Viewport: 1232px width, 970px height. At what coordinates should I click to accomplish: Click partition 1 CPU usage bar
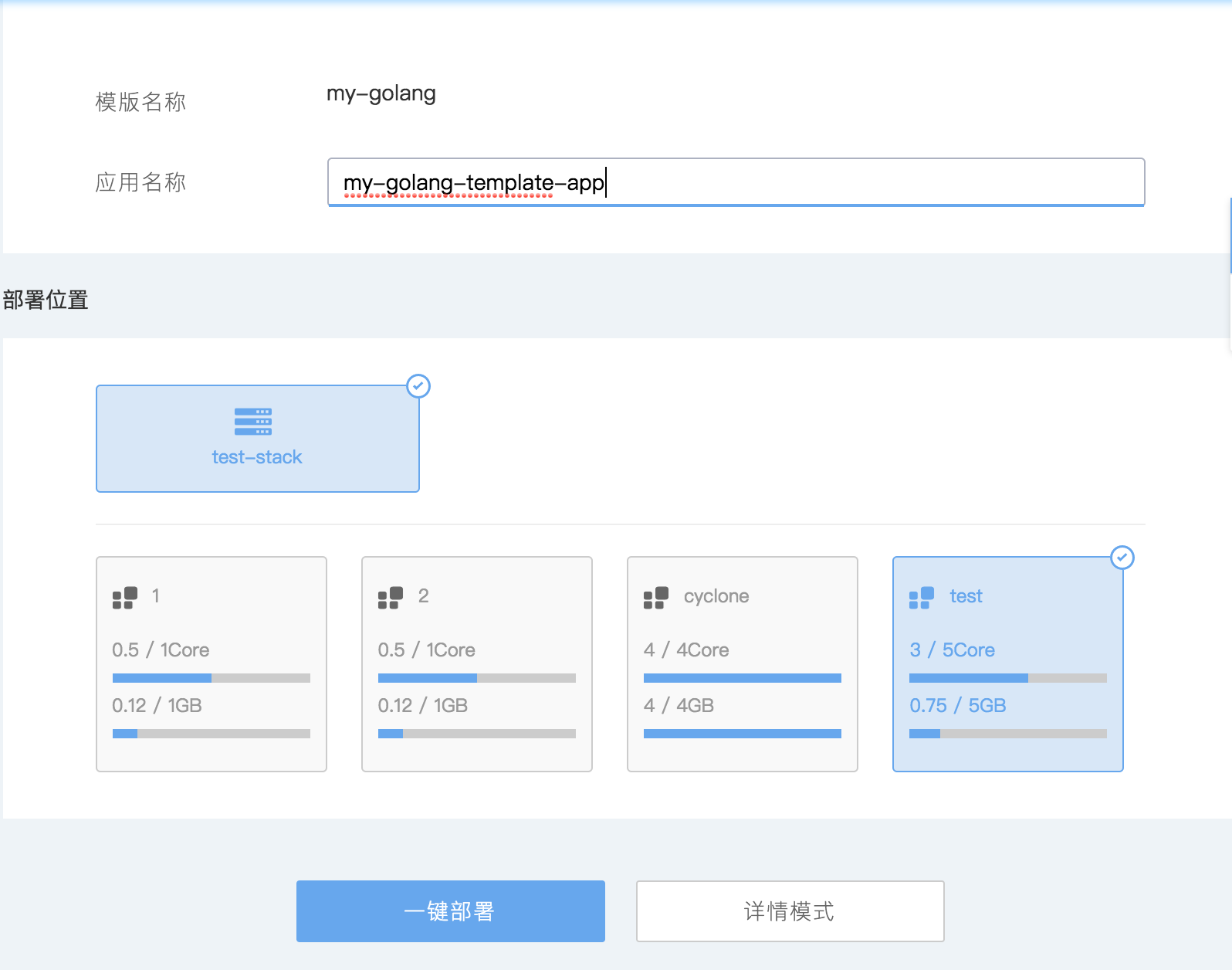[211, 678]
